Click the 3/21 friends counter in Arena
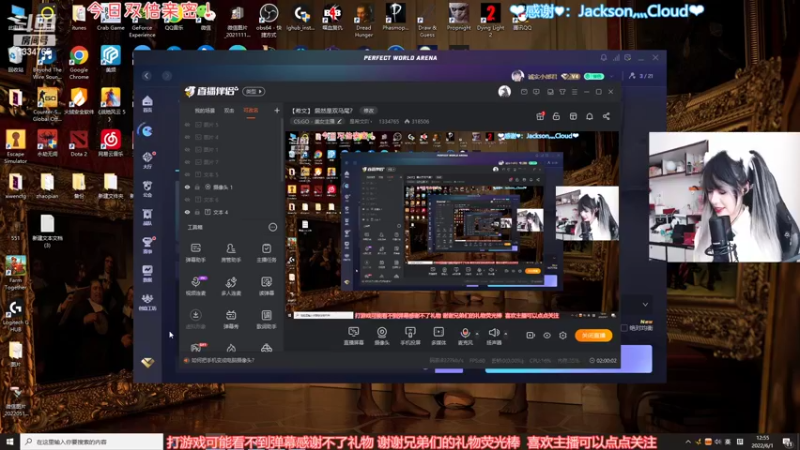 tap(641, 76)
